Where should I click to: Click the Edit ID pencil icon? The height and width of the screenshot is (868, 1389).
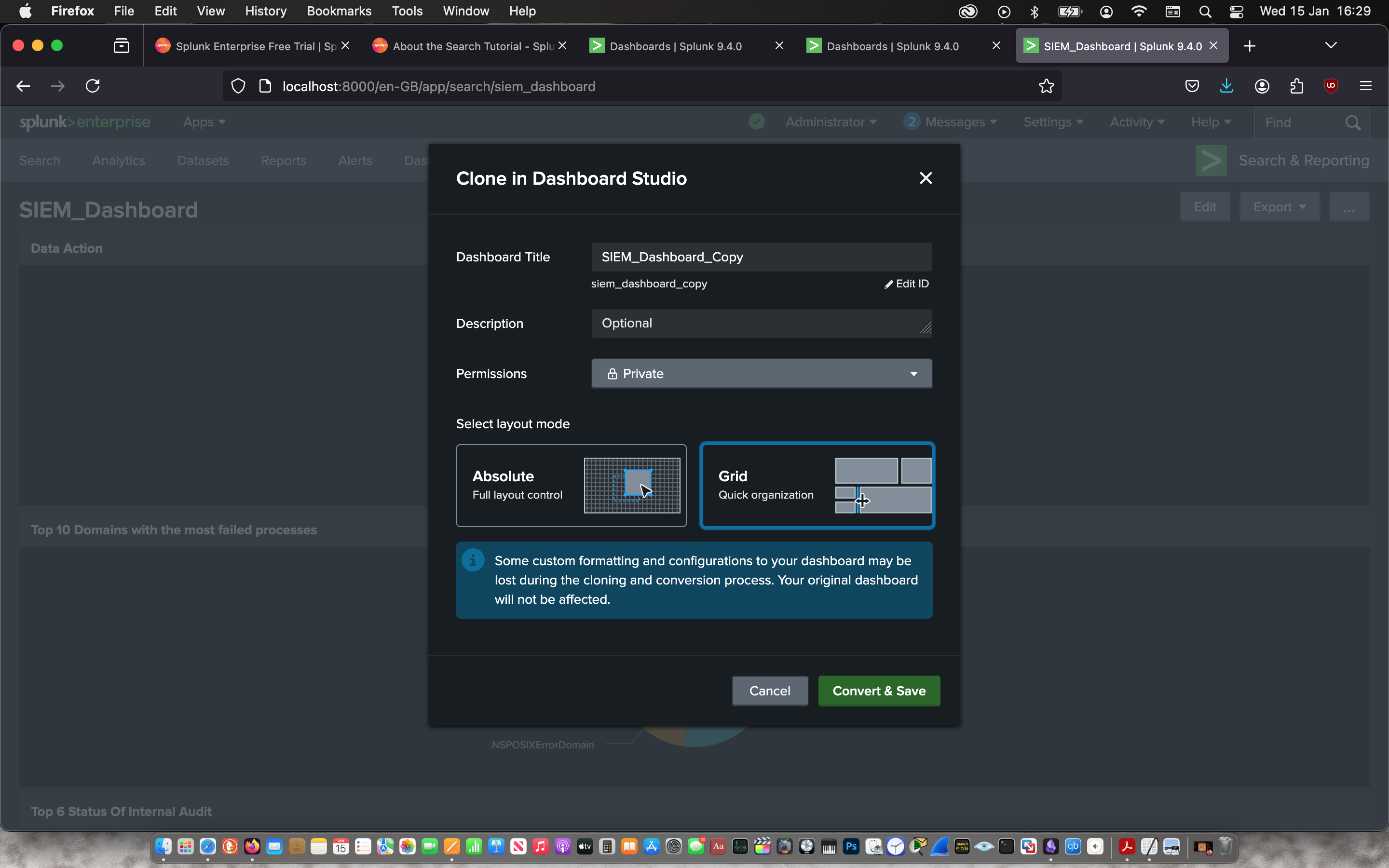889,284
